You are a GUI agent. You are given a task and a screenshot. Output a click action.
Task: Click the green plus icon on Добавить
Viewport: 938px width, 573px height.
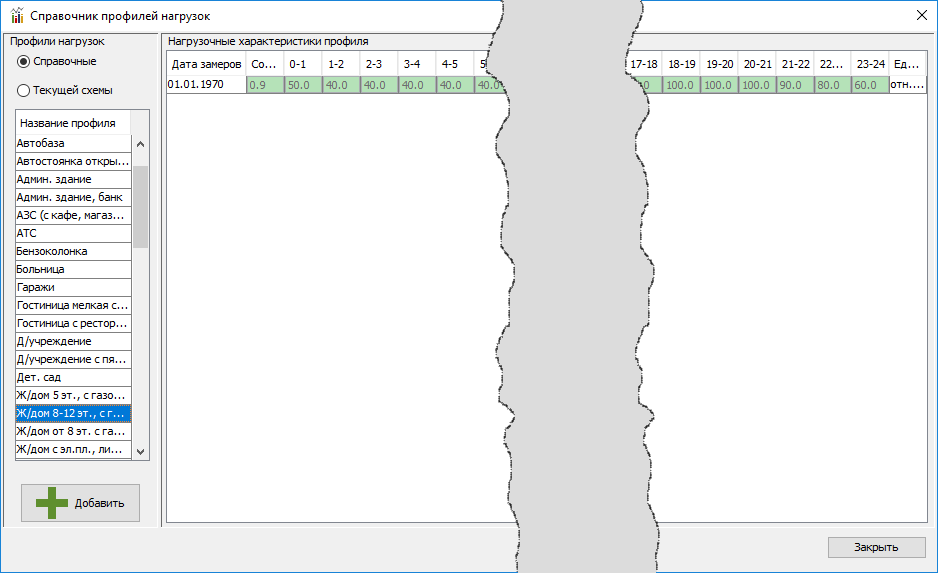pos(52,503)
